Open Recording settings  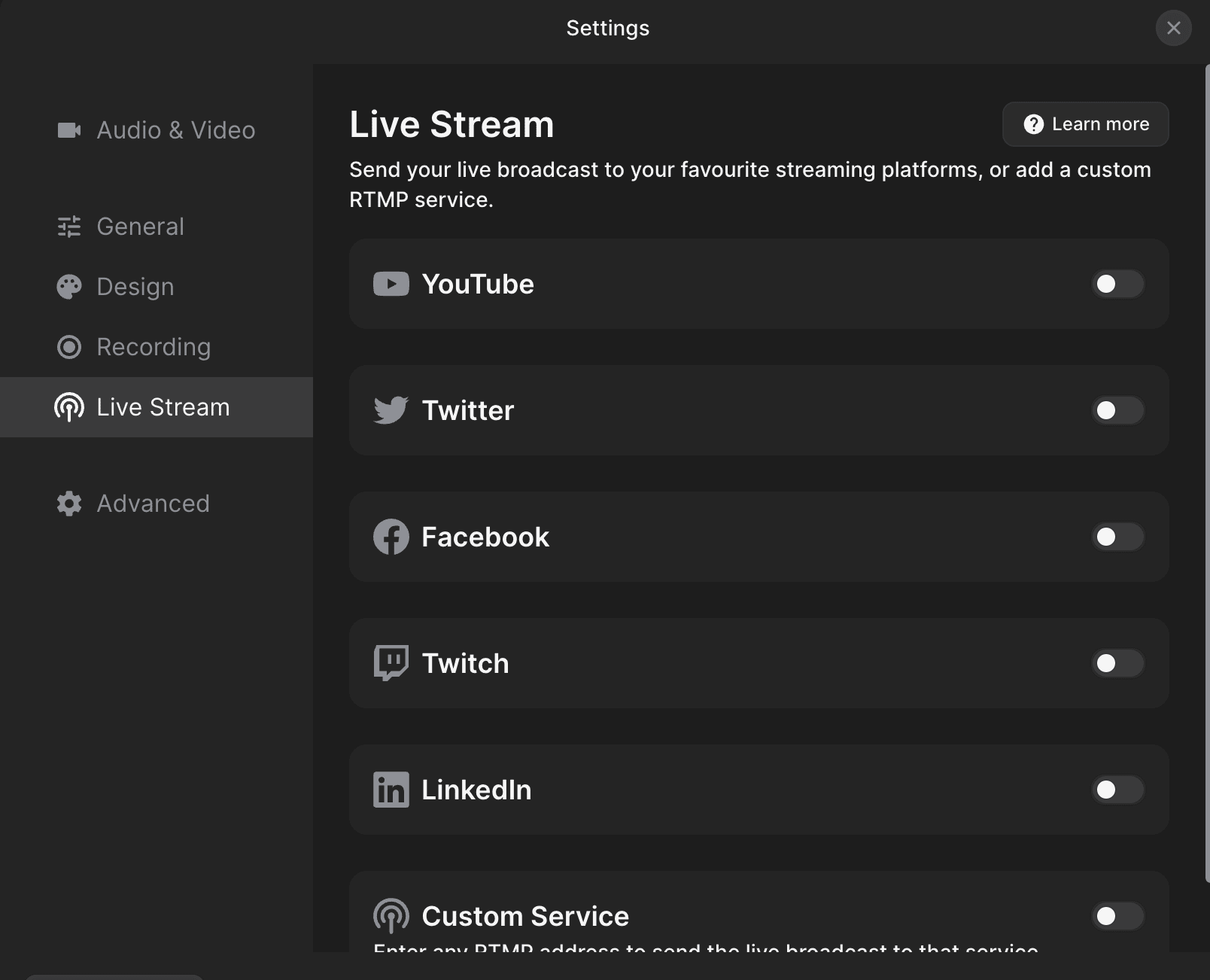click(x=153, y=347)
